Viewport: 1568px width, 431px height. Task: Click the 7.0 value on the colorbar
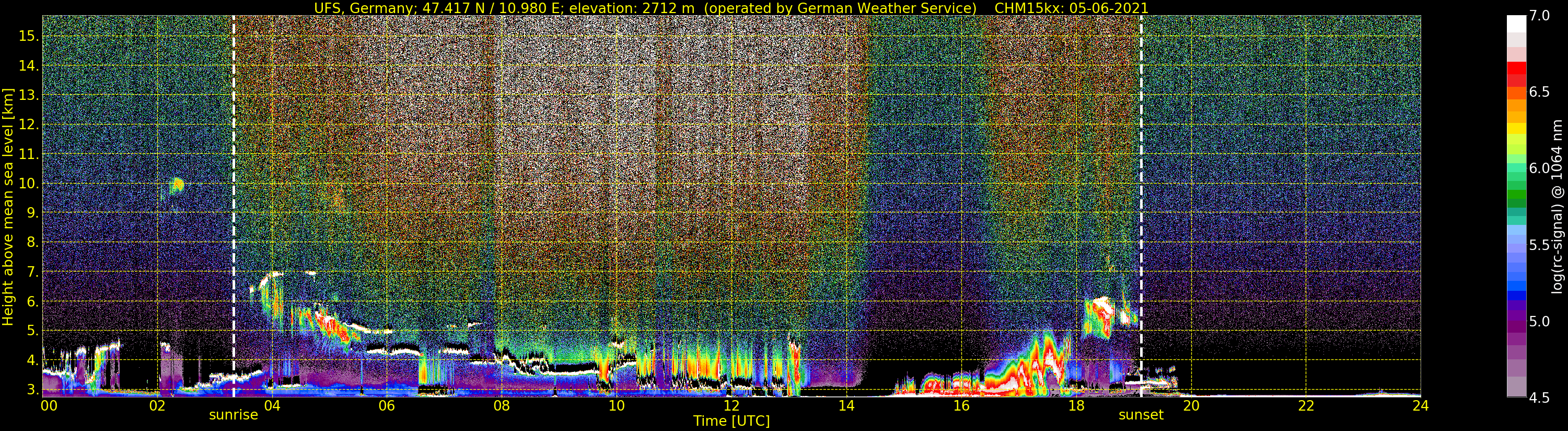tap(1539, 16)
